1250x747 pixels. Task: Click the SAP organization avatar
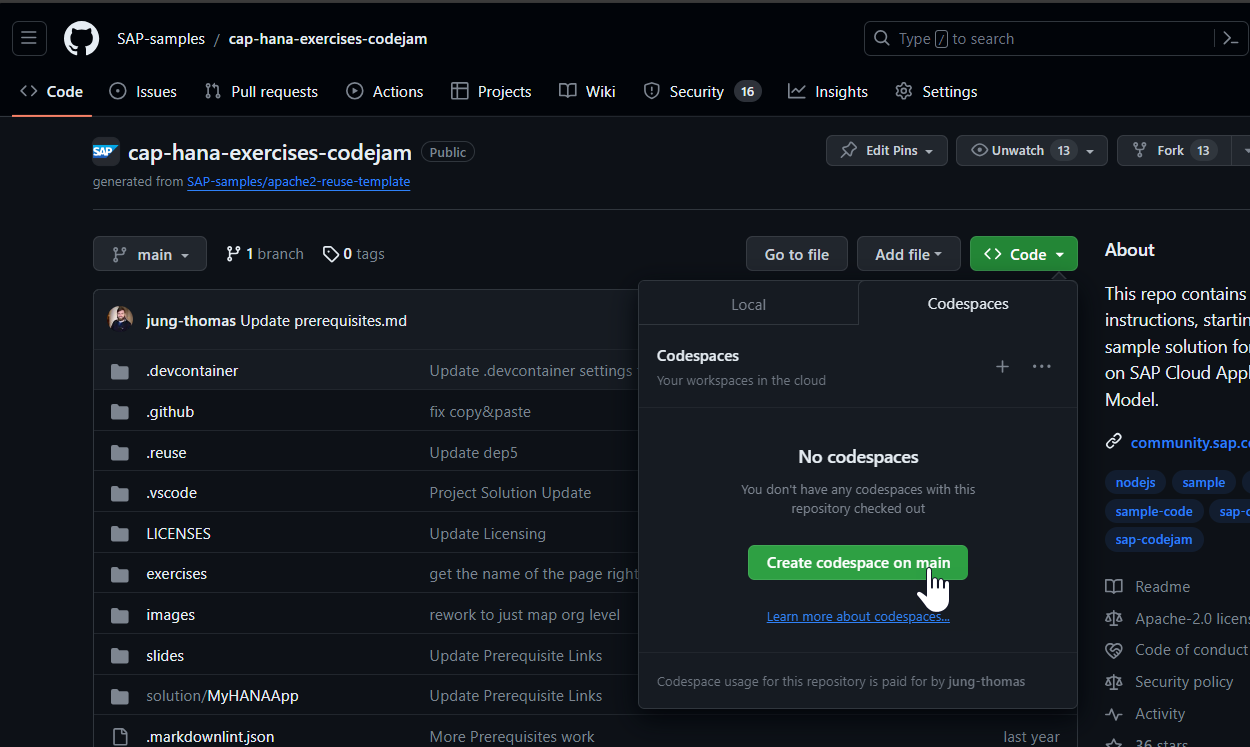point(105,151)
